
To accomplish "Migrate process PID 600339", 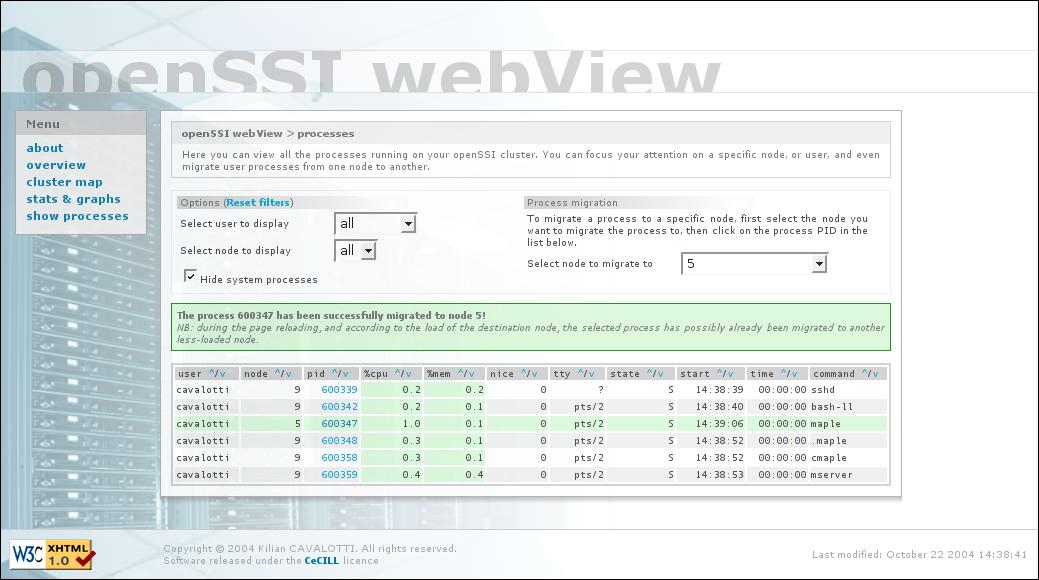I will 339,390.
